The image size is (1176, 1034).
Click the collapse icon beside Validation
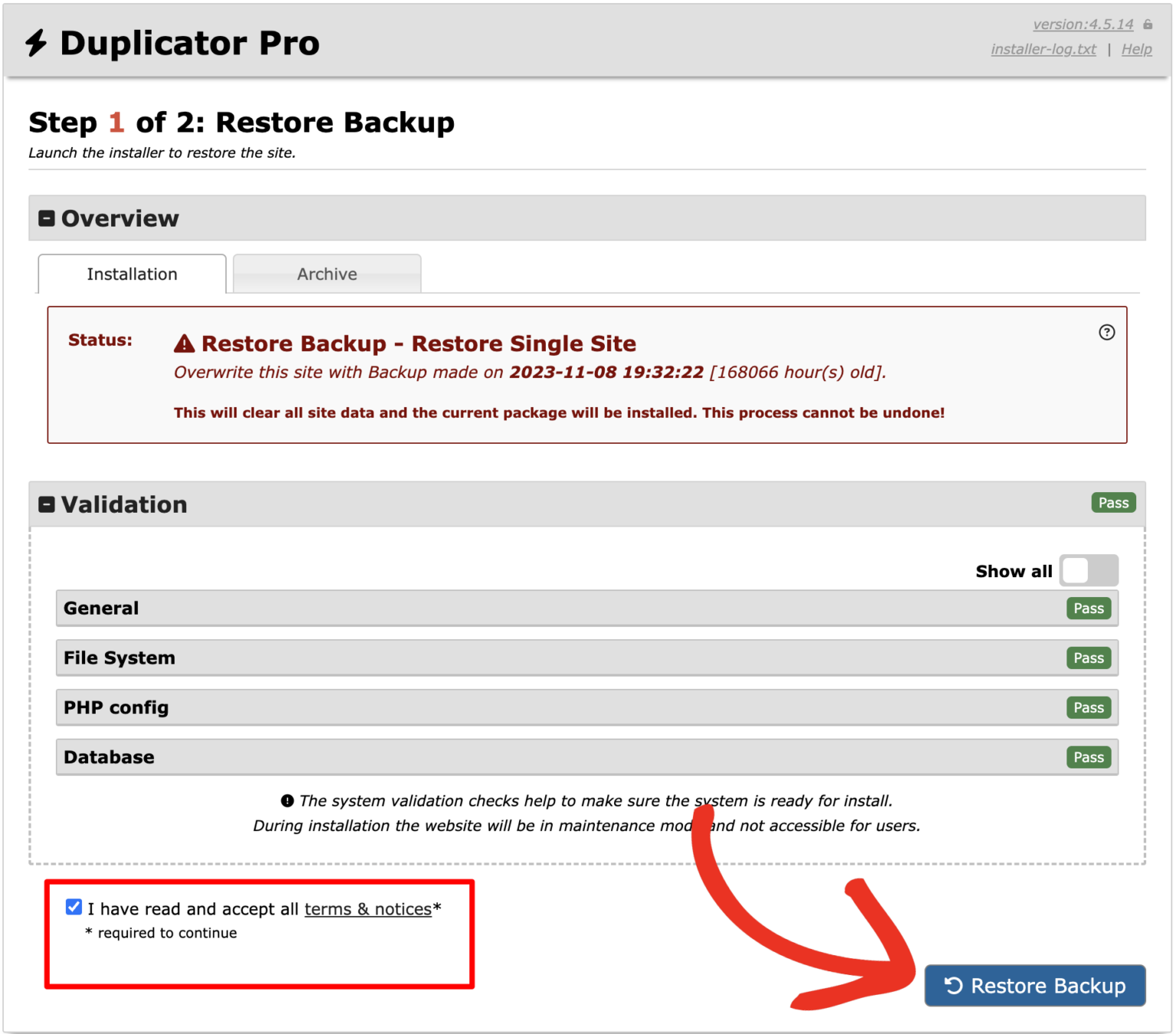[x=47, y=504]
